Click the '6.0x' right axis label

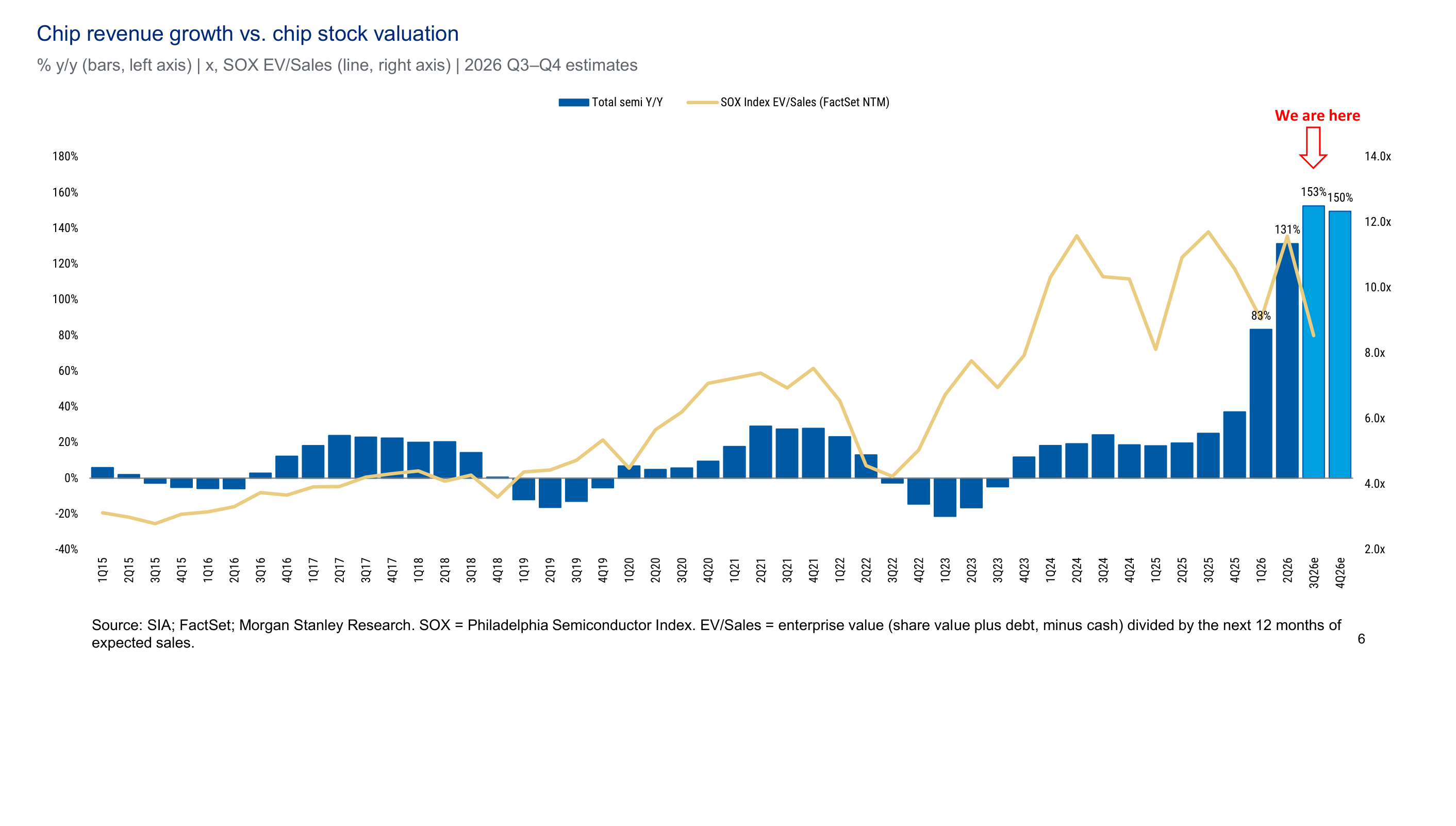1375,419
